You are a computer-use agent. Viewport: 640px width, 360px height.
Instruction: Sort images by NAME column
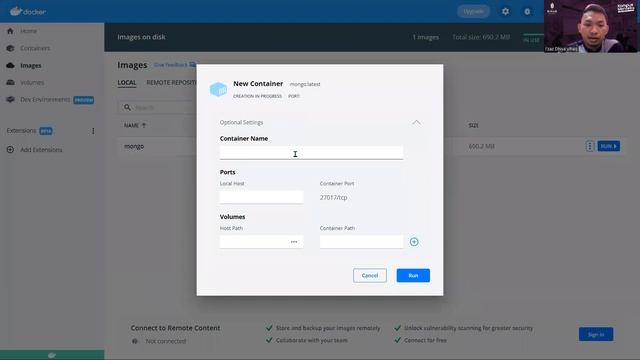tap(135, 125)
